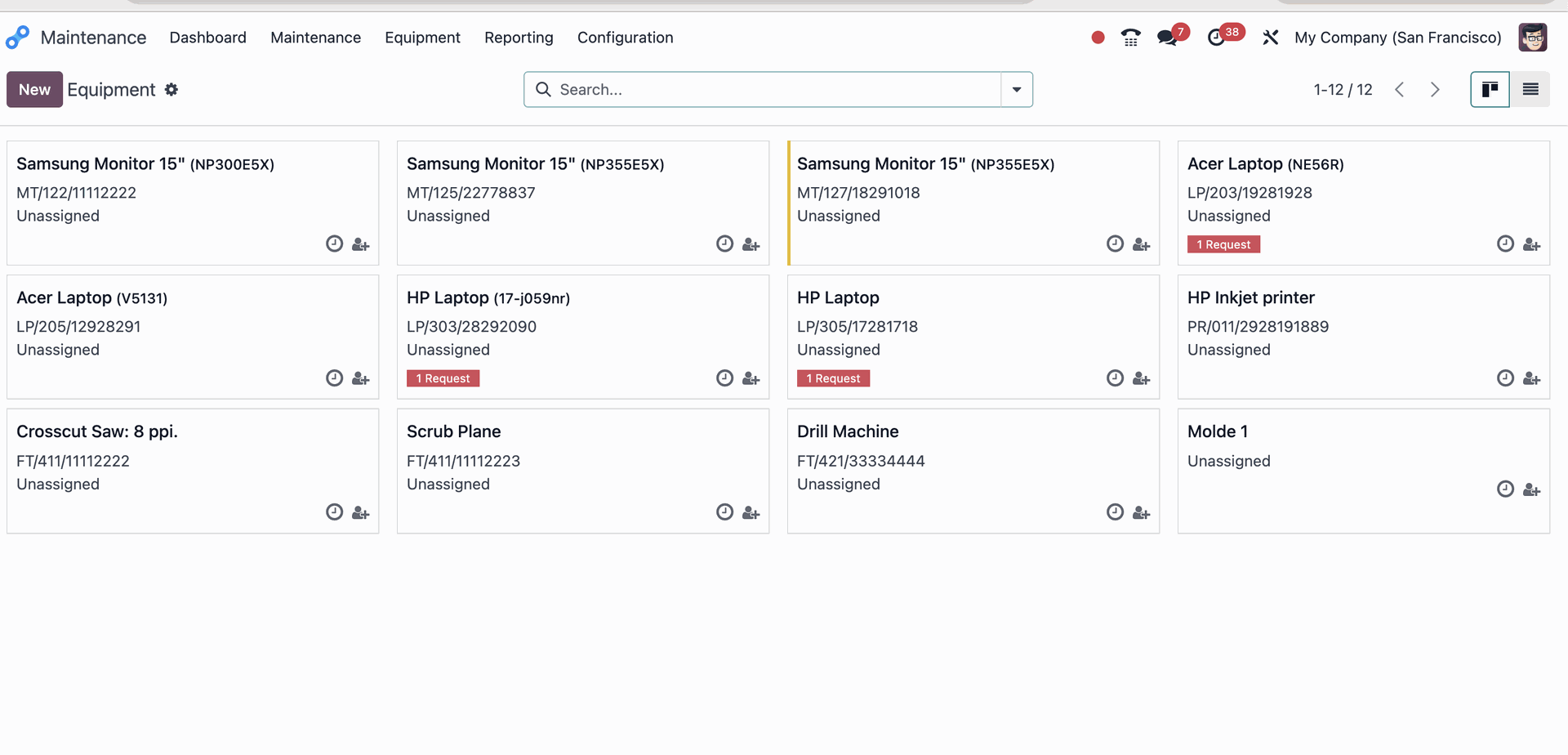This screenshot has width=1568, height=755.
Task: Click Unassigned on Drill Machine card
Action: point(839,485)
